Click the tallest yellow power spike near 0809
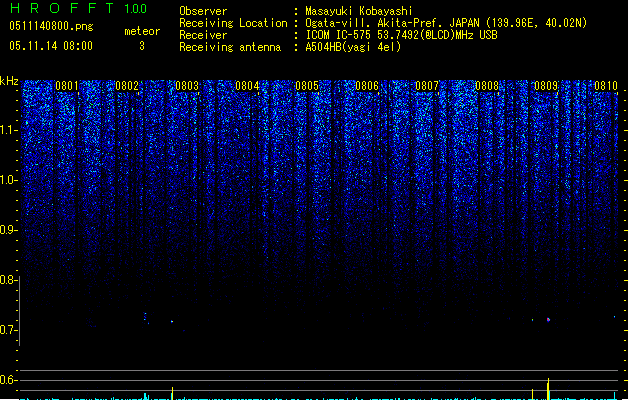Image resolution: width=629 pixels, height=400 pixels. (548, 388)
